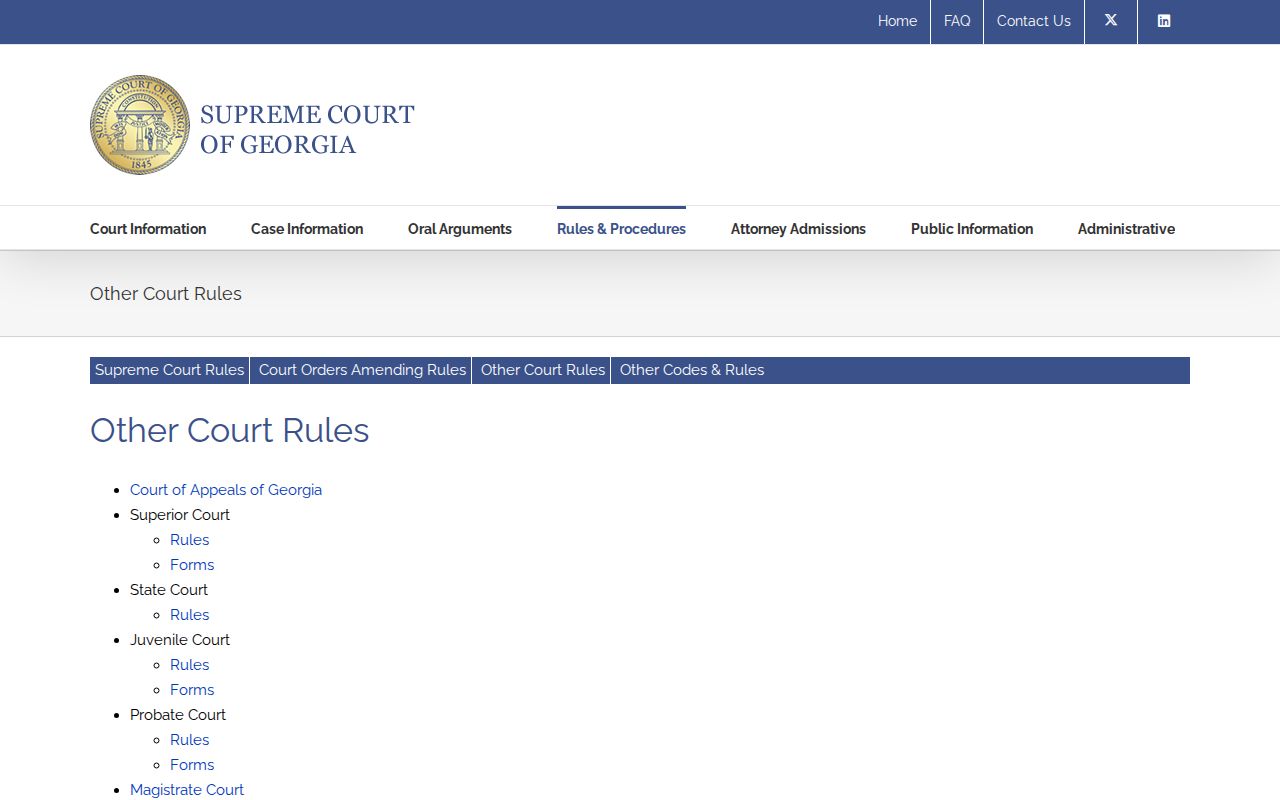This screenshot has width=1280, height=800.
Task: Open Superior Court Forms link
Action: pyautogui.click(x=192, y=565)
